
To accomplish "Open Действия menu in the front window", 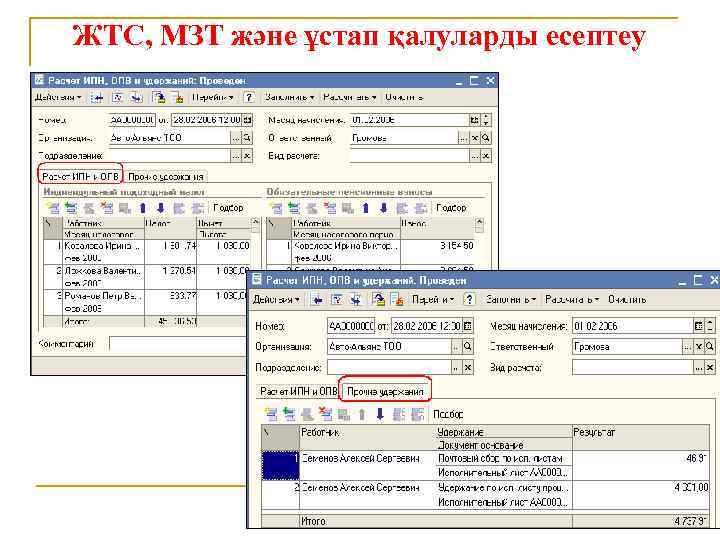I will point(276,299).
